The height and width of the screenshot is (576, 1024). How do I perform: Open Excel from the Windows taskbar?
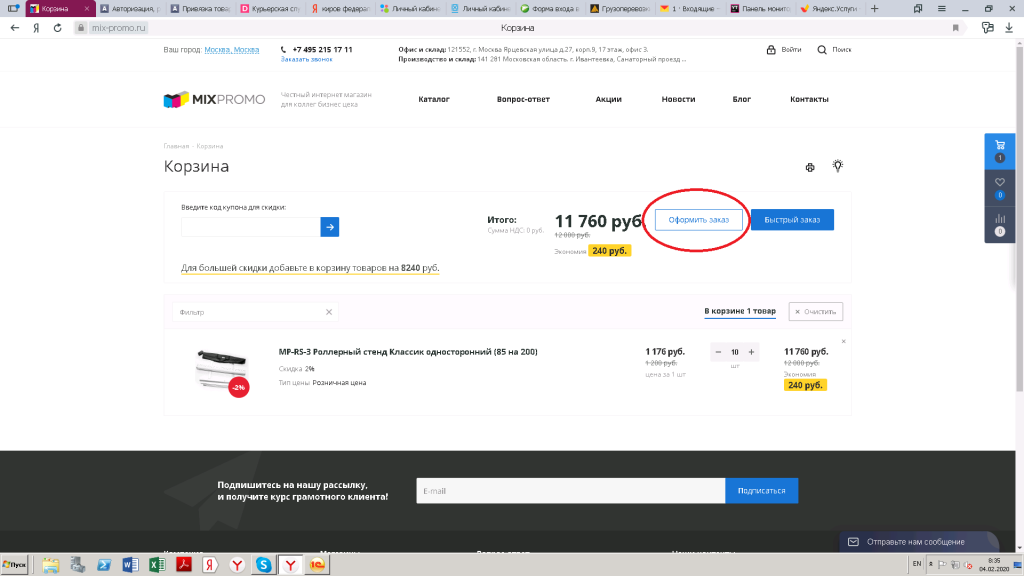tap(156, 565)
